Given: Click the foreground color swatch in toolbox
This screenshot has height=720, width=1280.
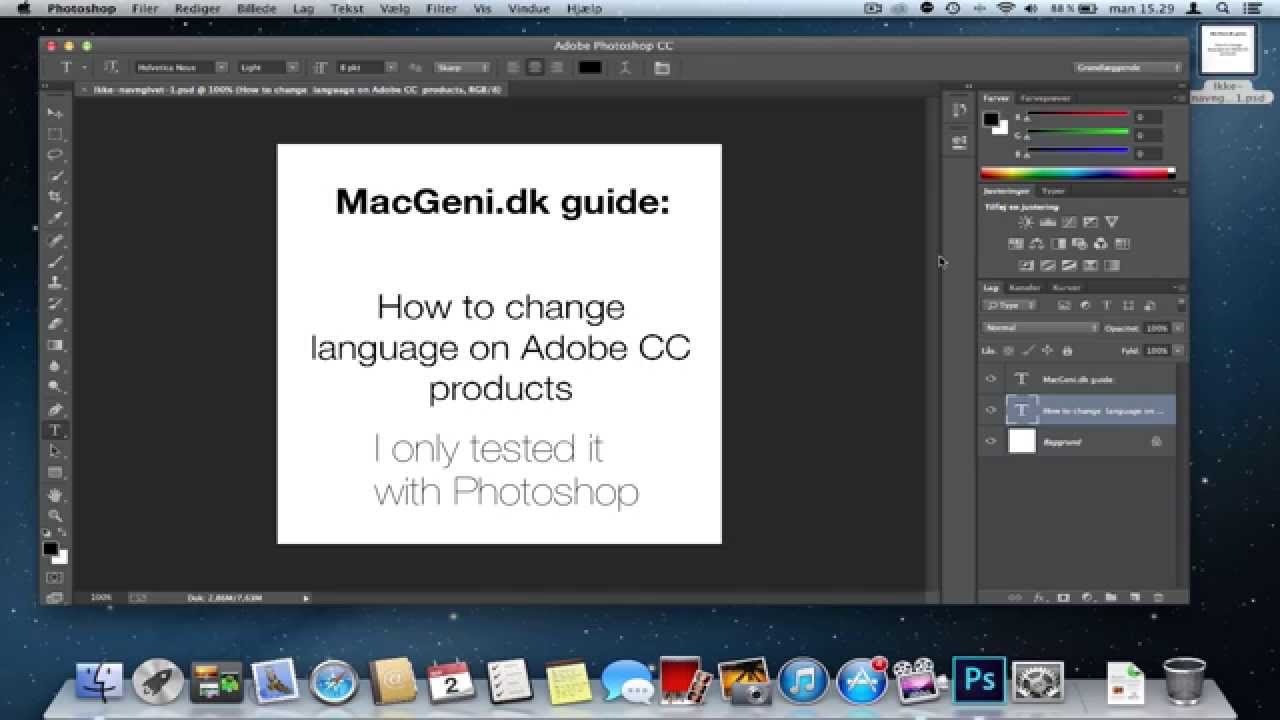Looking at the screenshot, I should 50,549.
